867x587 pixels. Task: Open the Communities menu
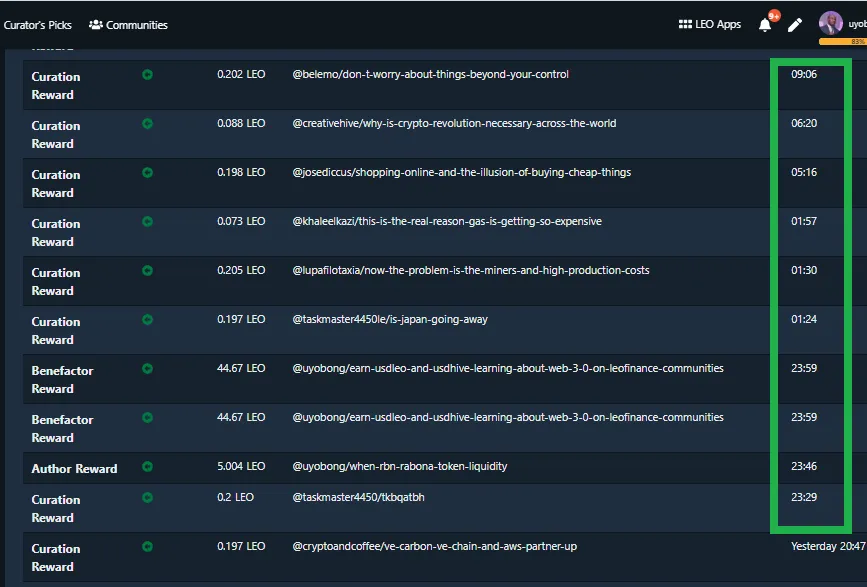[x=128, y=25]
